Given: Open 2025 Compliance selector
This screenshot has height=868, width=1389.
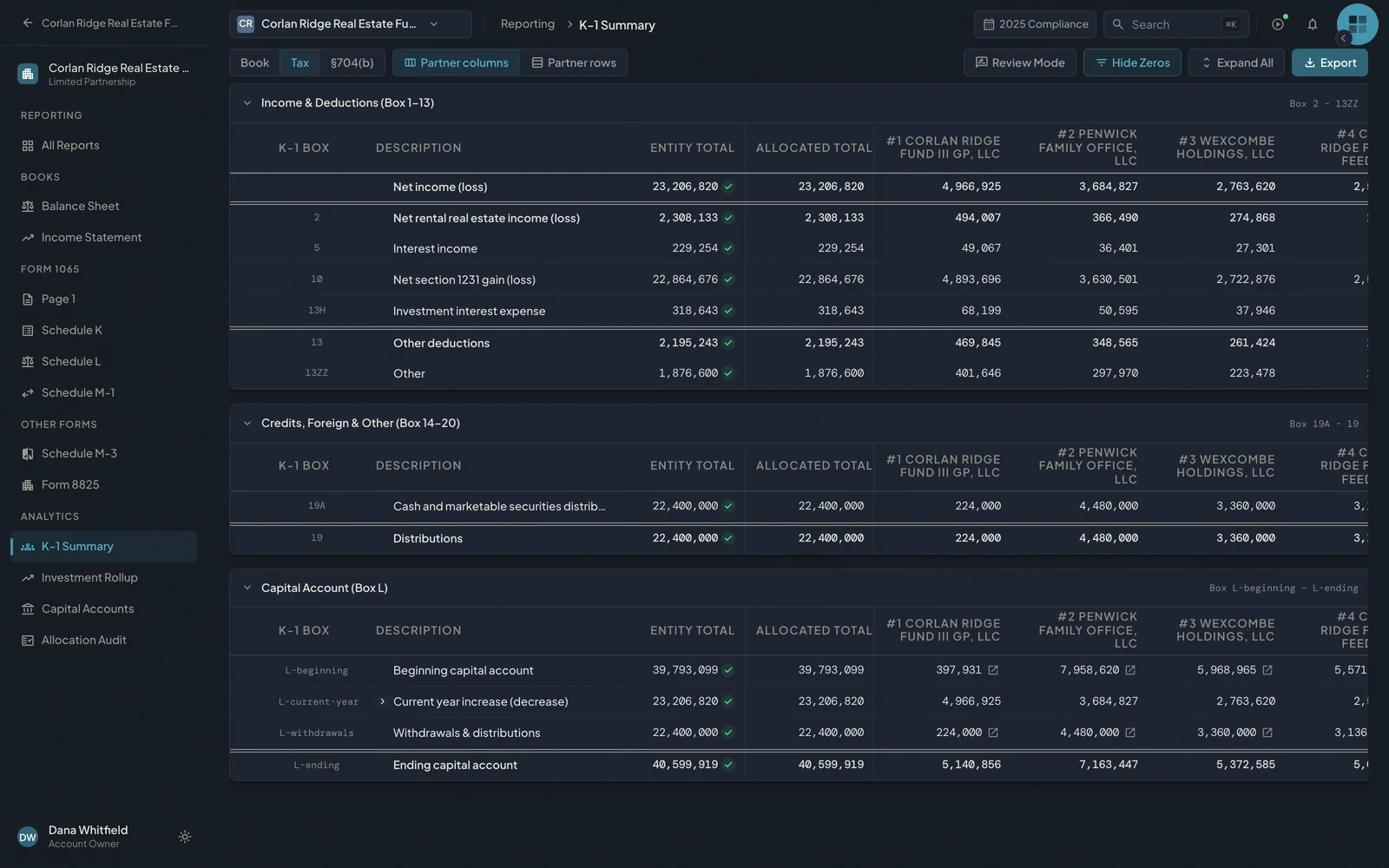Looking at the screenshot, I should (x=1035, y=24).
